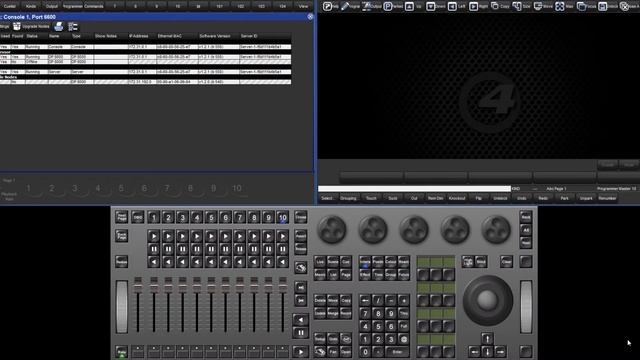Click the Knockout command button
Screen dimensions: 640x360
pos(457,198)
